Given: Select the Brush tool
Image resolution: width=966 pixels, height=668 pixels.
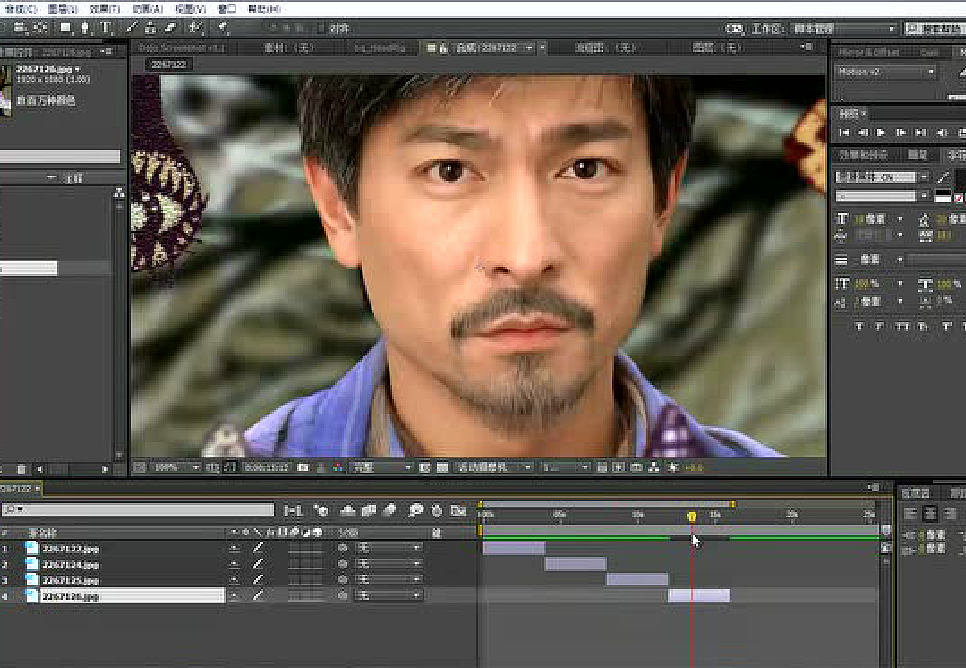Looking at the screenshot, I should (x=131, y=28).
